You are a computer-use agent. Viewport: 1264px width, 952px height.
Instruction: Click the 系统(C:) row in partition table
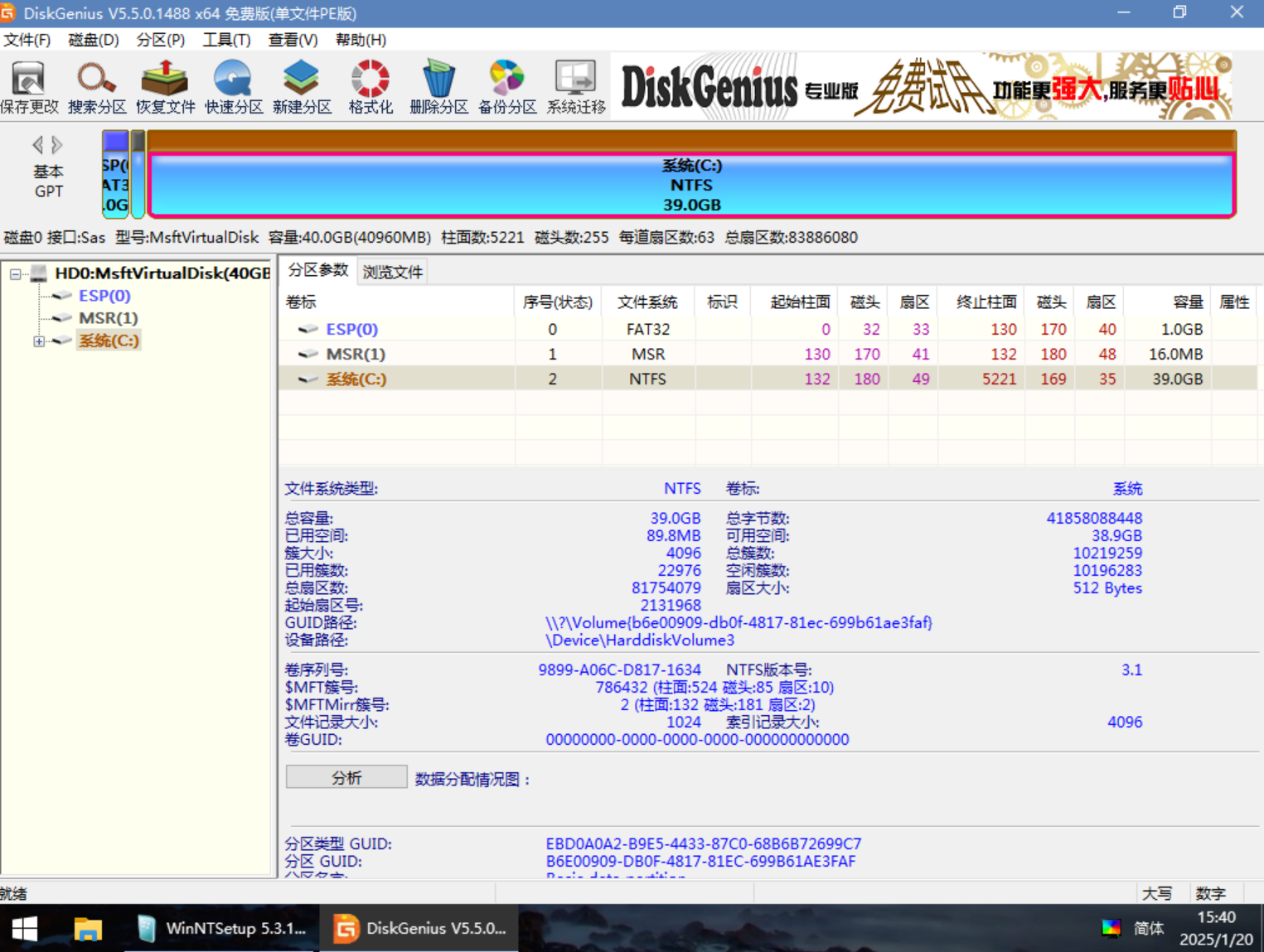[x=769, y=379]
